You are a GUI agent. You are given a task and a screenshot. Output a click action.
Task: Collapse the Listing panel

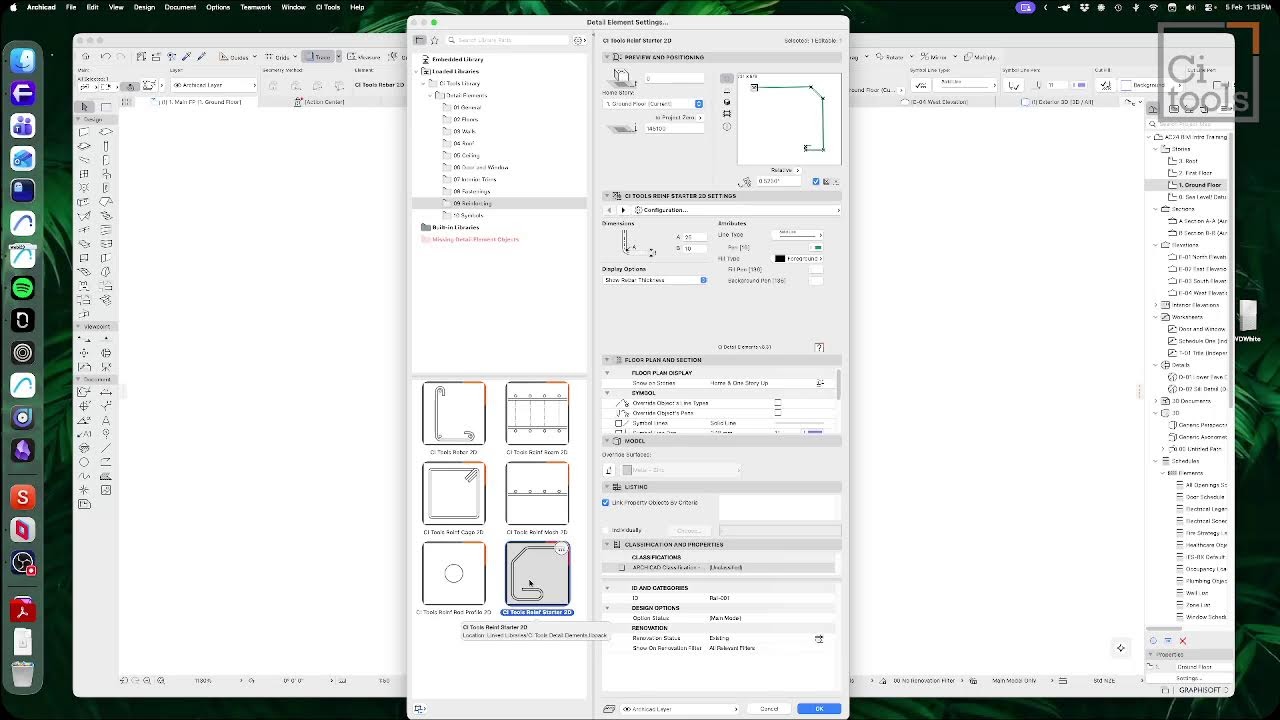(607, 487)
